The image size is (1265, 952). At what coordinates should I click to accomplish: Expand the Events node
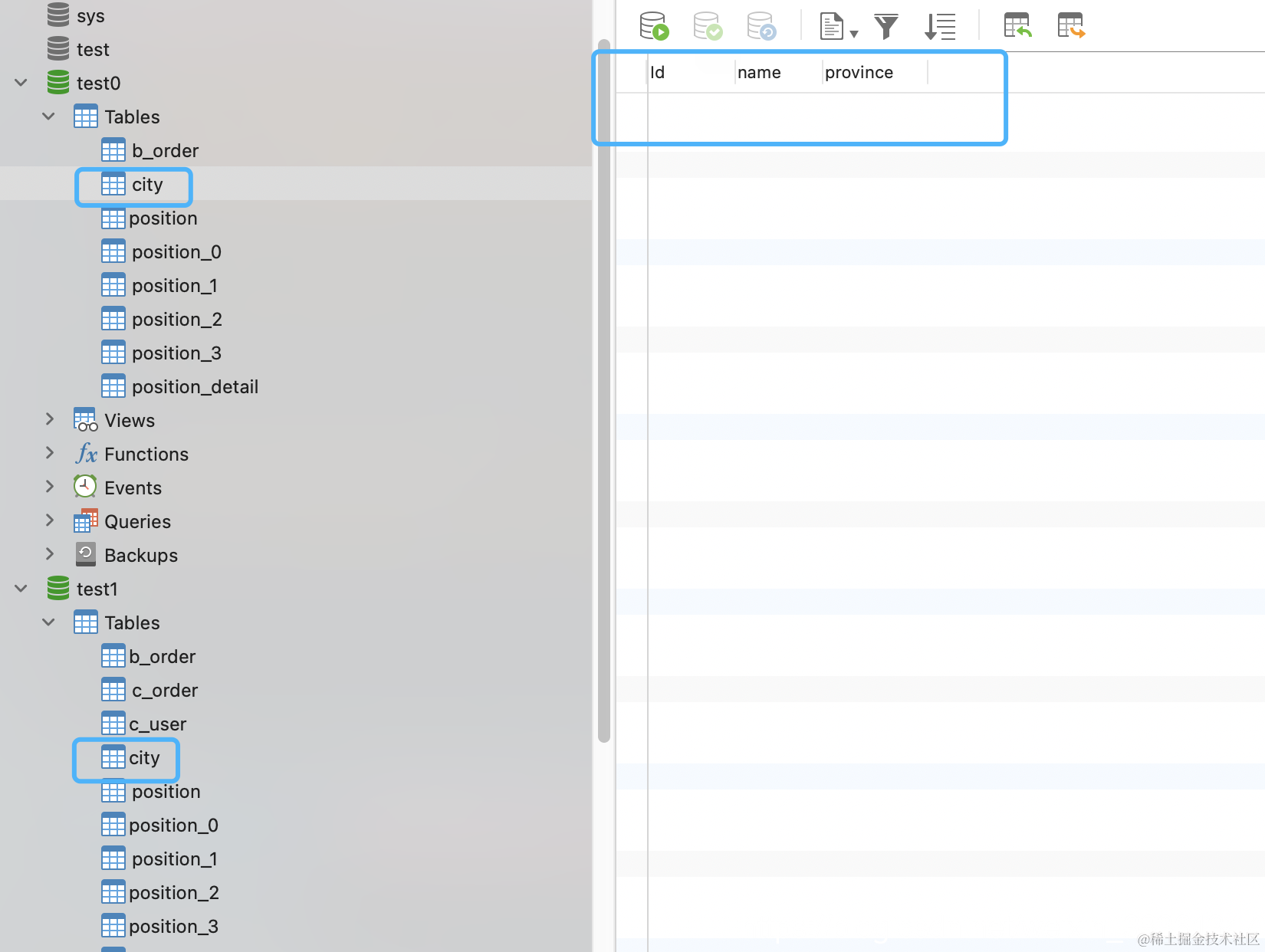[50, 487]
